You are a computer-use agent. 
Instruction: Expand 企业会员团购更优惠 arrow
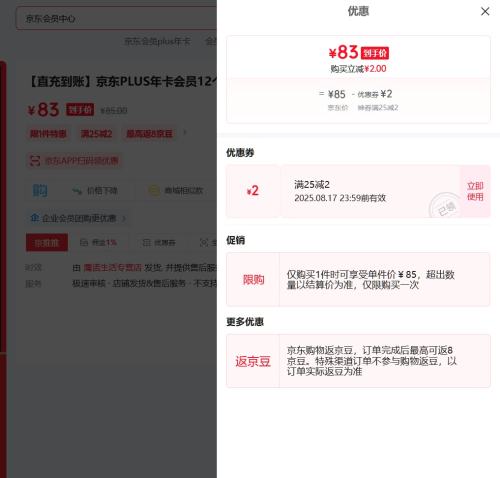pyautogui.click(x=124, y=219)
